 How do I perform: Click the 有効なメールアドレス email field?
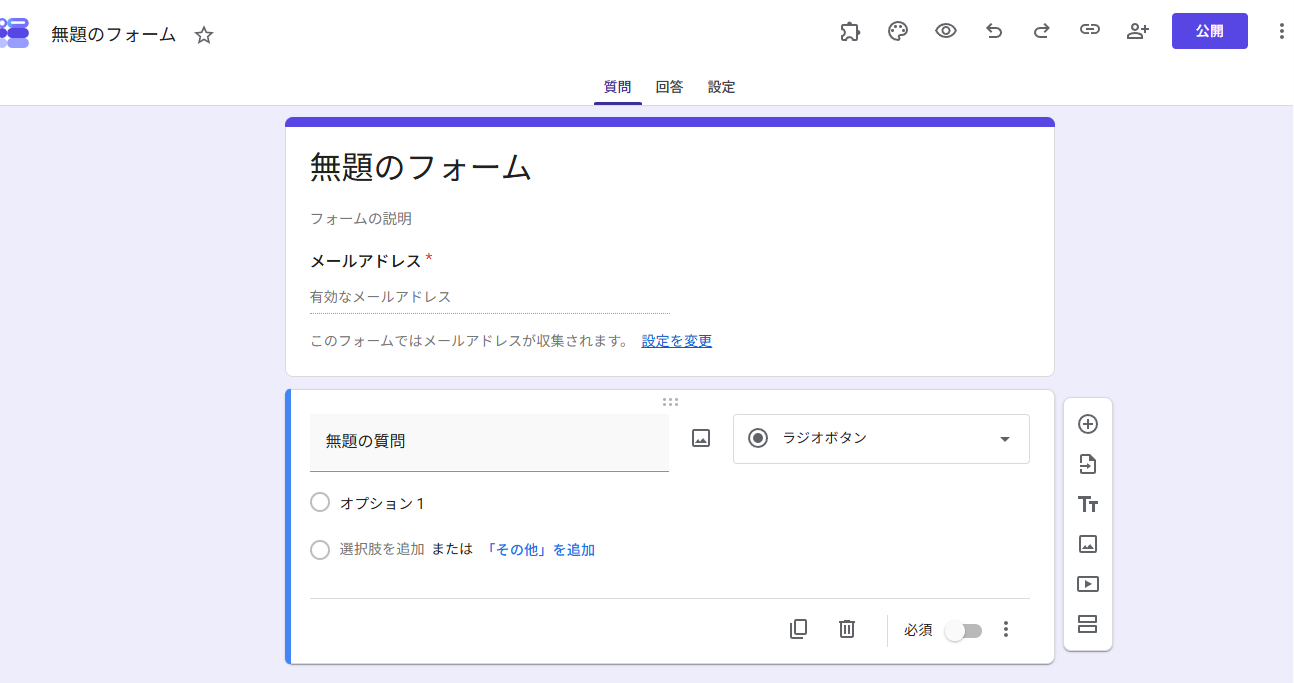[489, 297]
